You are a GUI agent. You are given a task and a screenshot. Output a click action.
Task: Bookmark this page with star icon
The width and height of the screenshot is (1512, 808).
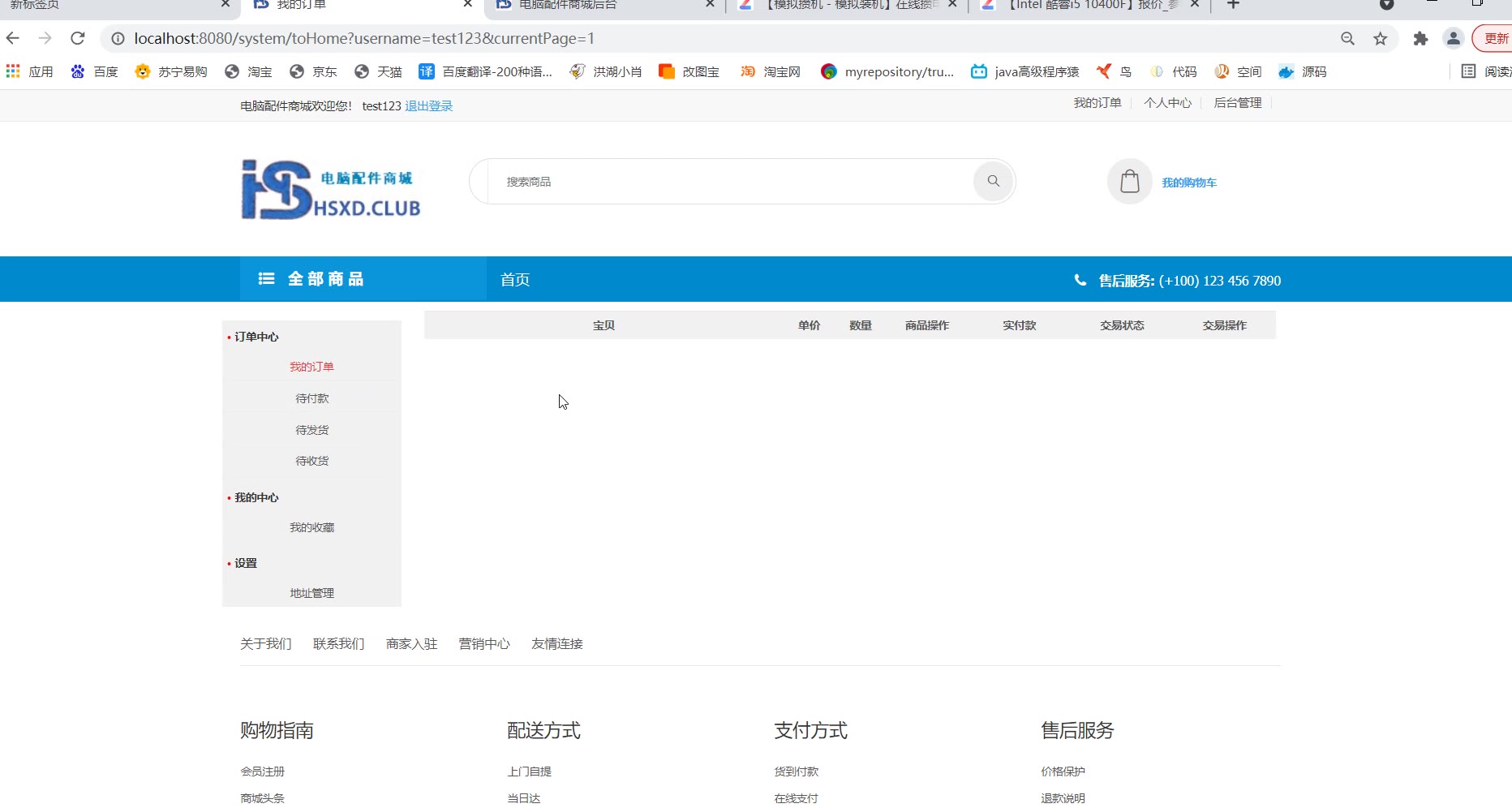[x=1380, y=38]
